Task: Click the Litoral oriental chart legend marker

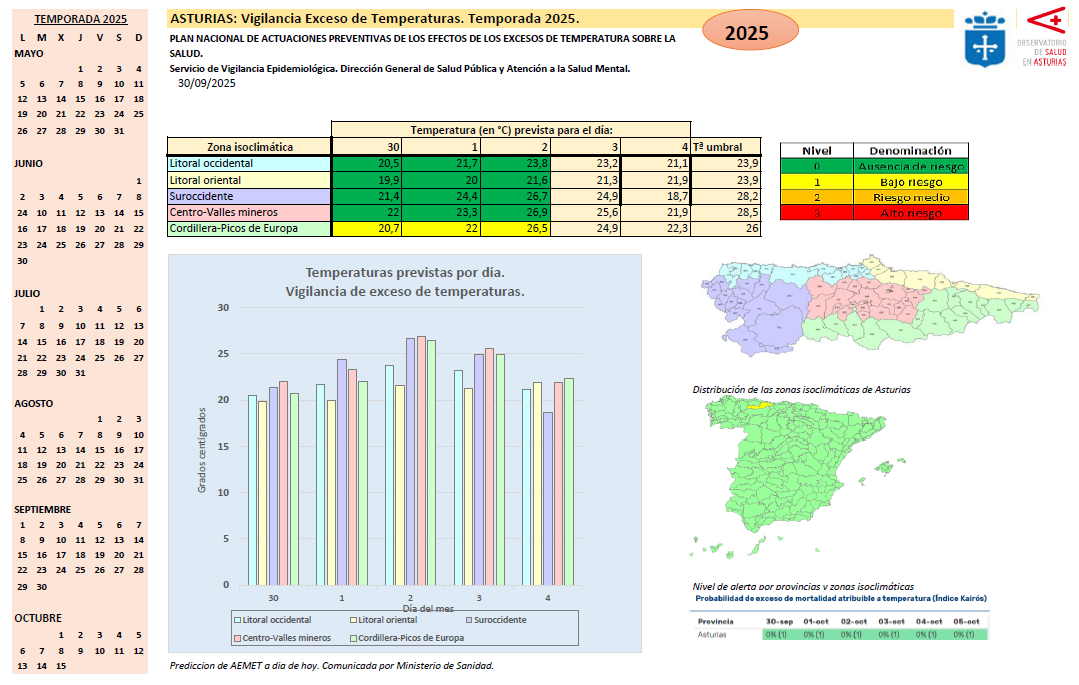Action: coord(353,620)
